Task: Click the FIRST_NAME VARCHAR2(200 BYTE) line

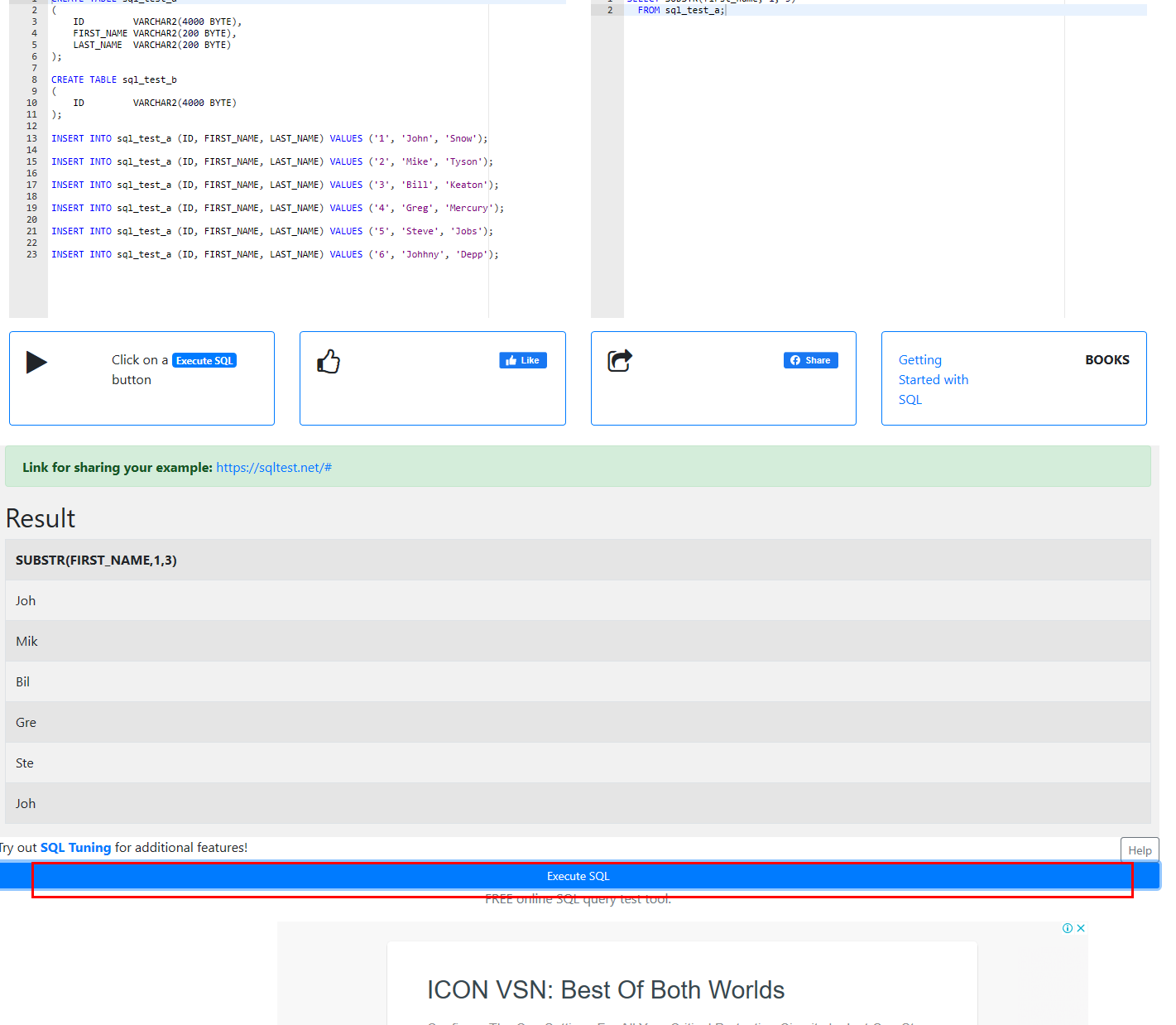Action: pyautogui.click(x=155, y=33)
